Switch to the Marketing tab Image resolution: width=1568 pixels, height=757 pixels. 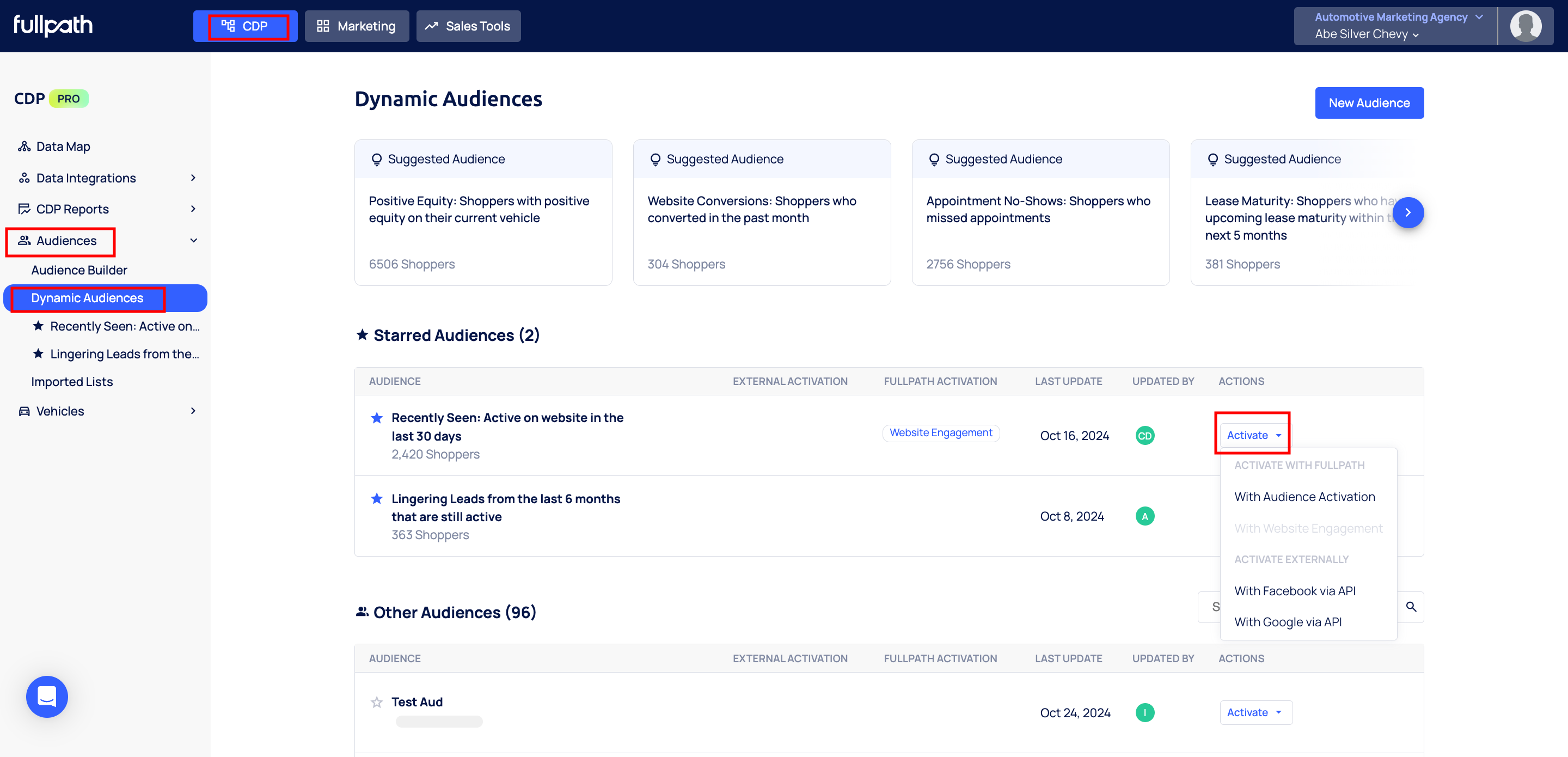(x=357, y=26)
